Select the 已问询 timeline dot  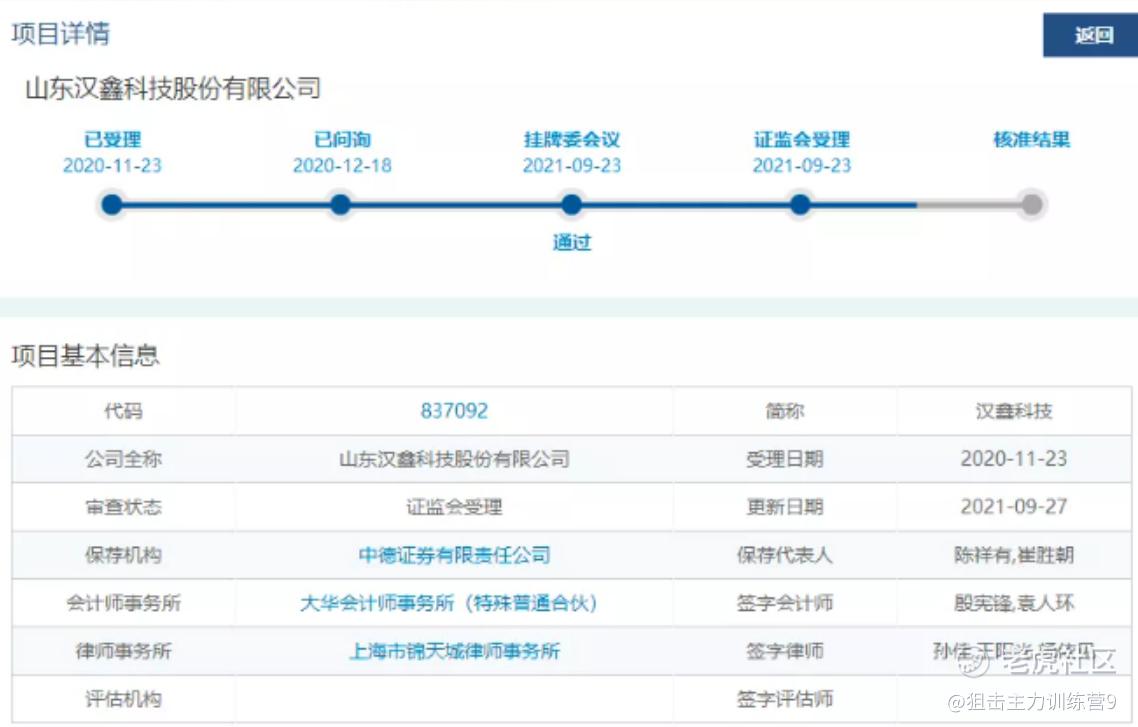point(340,205)
